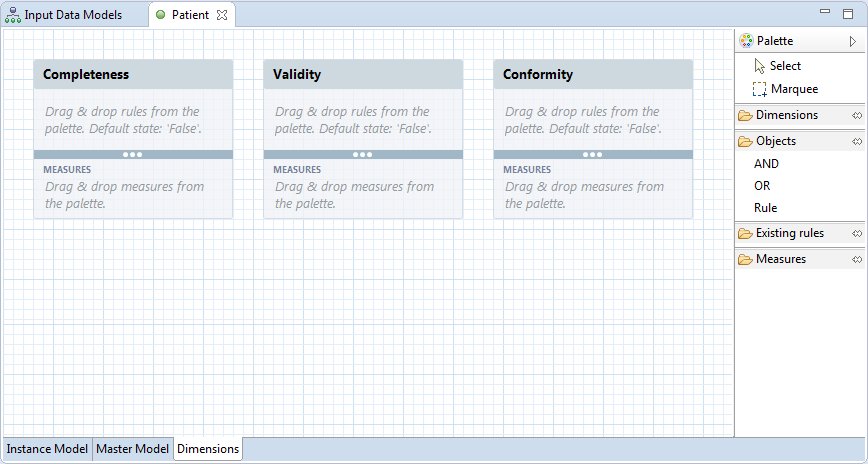The height and width of the screenshot is (464, 868).
Task: Select the Conformity dimension header
Action: click(593, 74)
